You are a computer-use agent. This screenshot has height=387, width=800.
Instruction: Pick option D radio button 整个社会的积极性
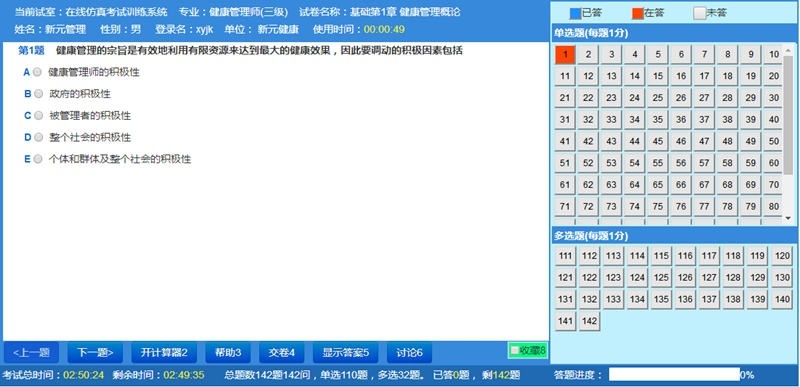click(x=38, y=137)
